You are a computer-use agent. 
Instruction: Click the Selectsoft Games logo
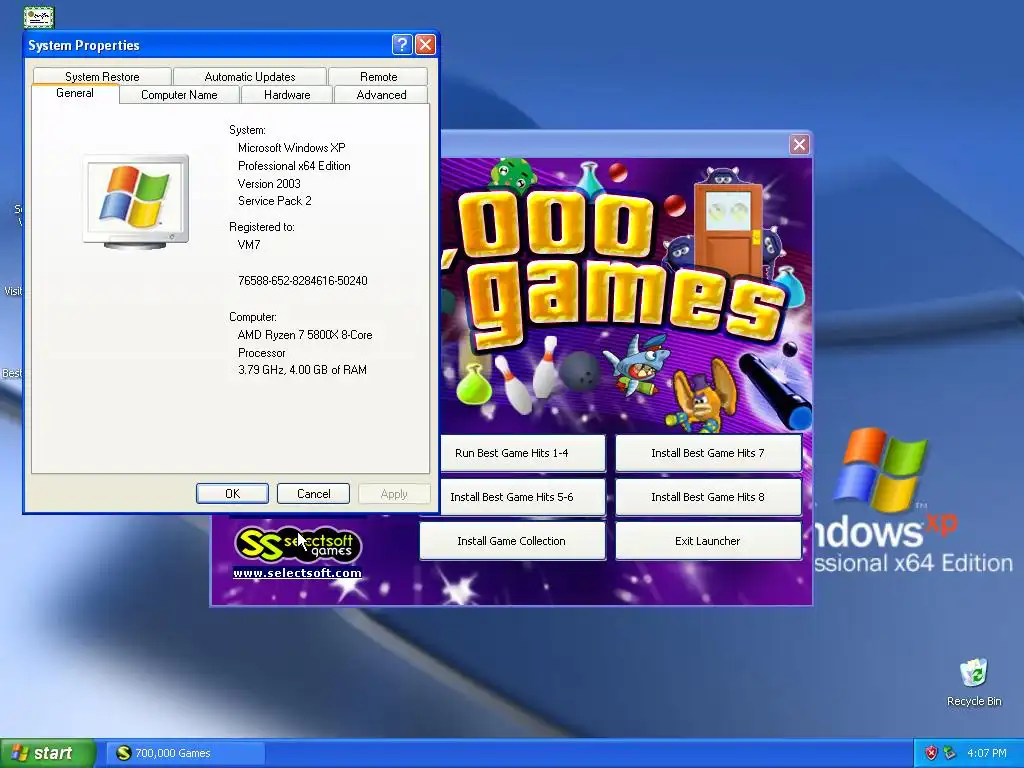pyautogui.click(x=297, y=543)
